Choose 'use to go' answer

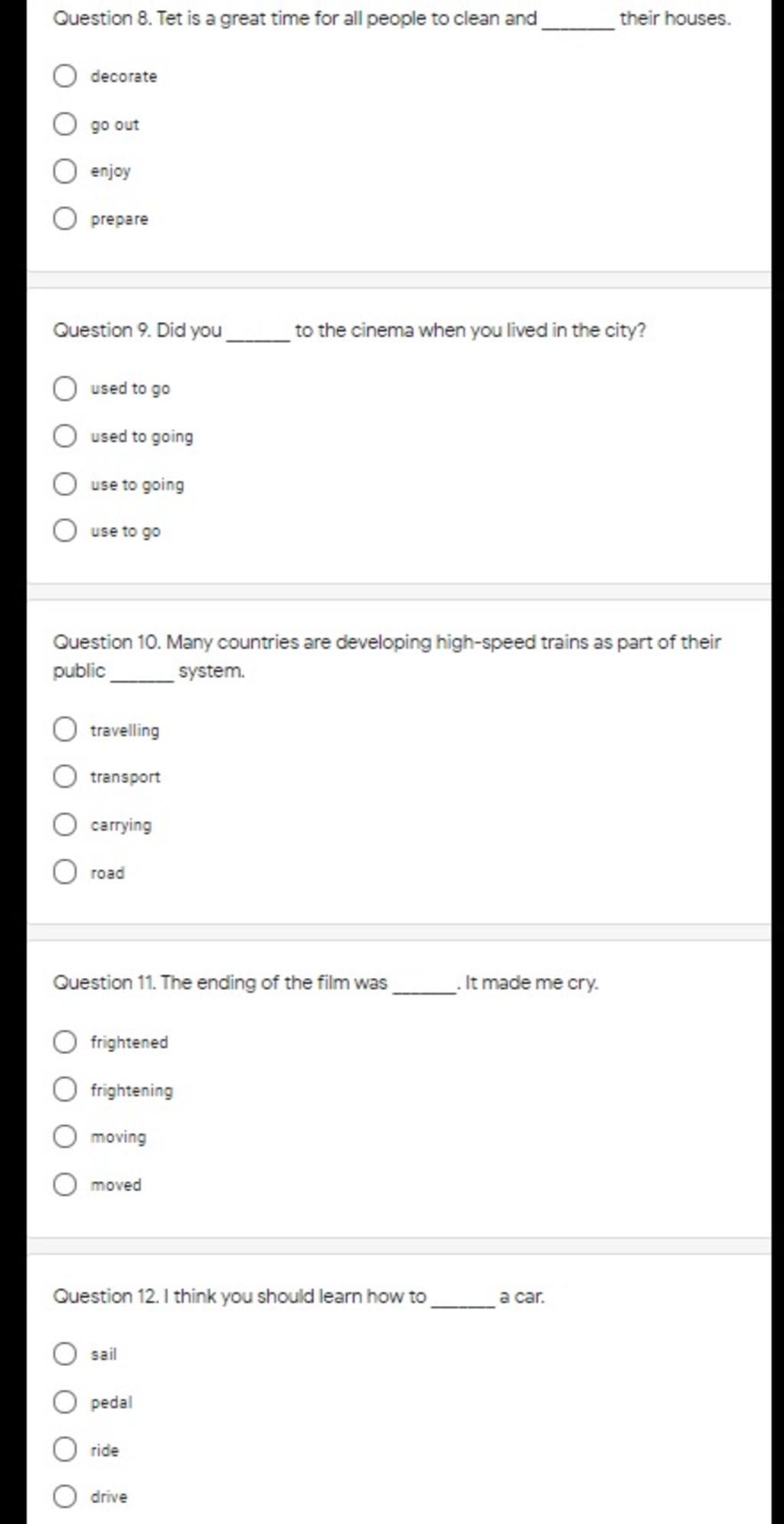pos(65,531)
